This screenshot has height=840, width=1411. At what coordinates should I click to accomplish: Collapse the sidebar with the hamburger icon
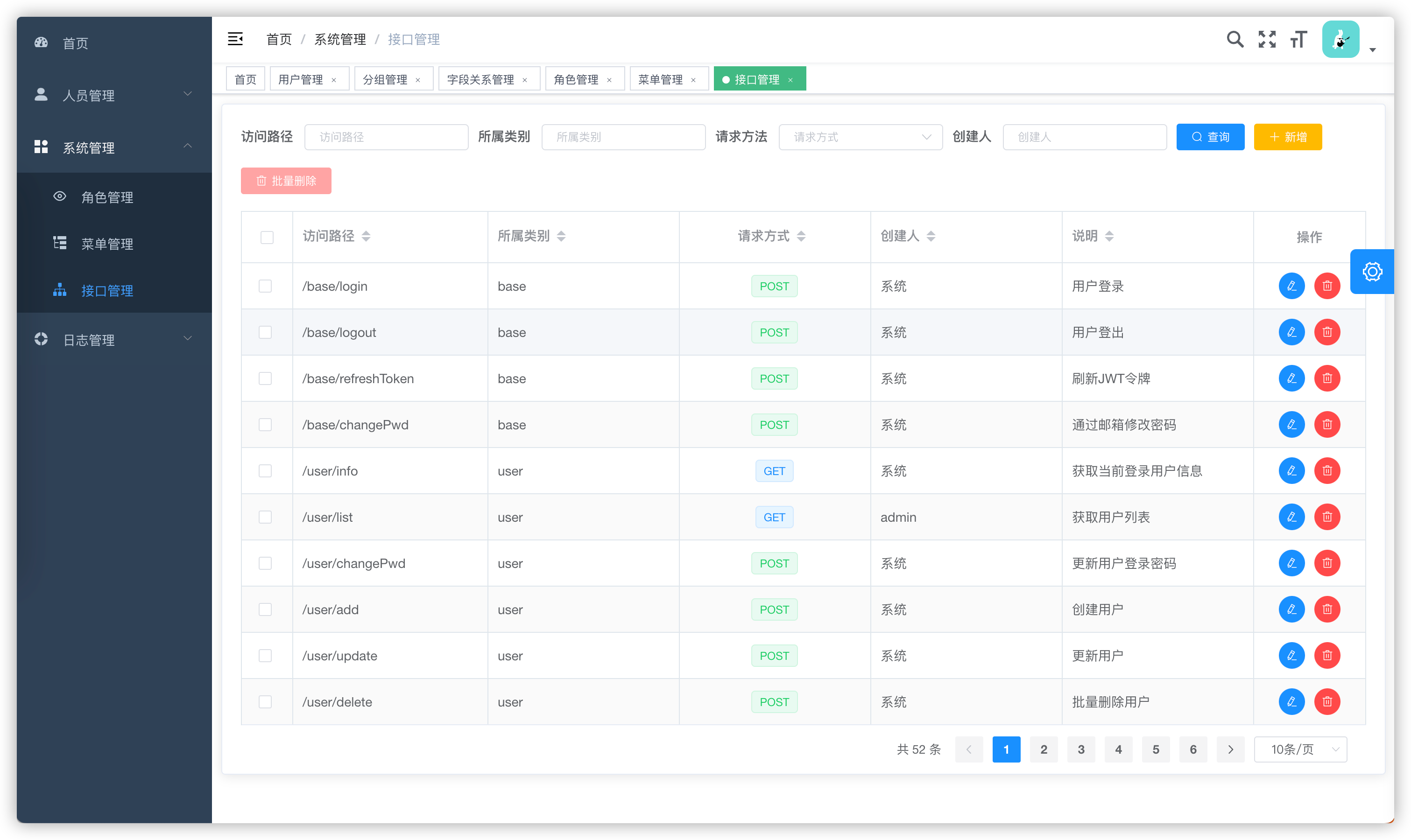(235, 39)
